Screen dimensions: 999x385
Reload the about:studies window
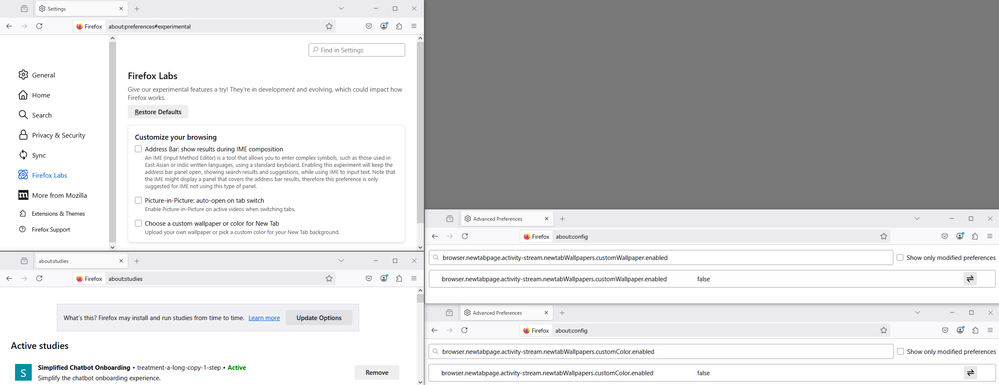click(40, 279)
